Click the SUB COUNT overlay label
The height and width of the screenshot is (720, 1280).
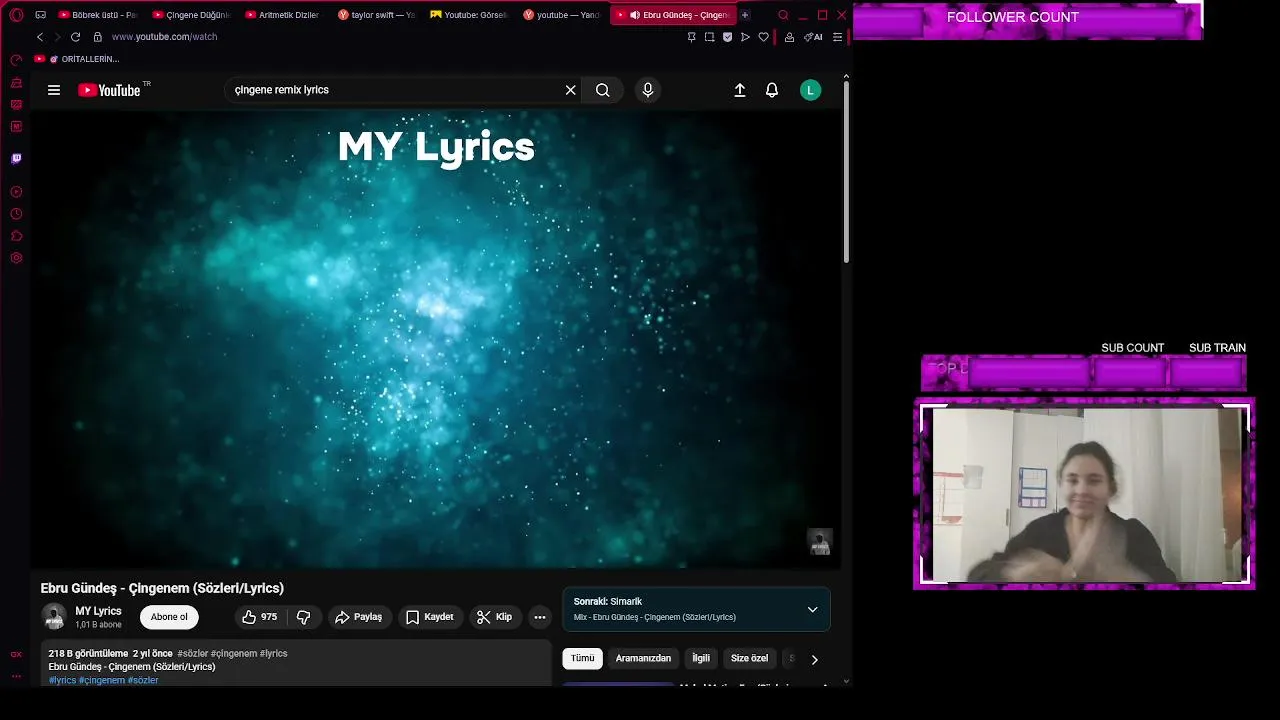click(x=1133, y=348)
